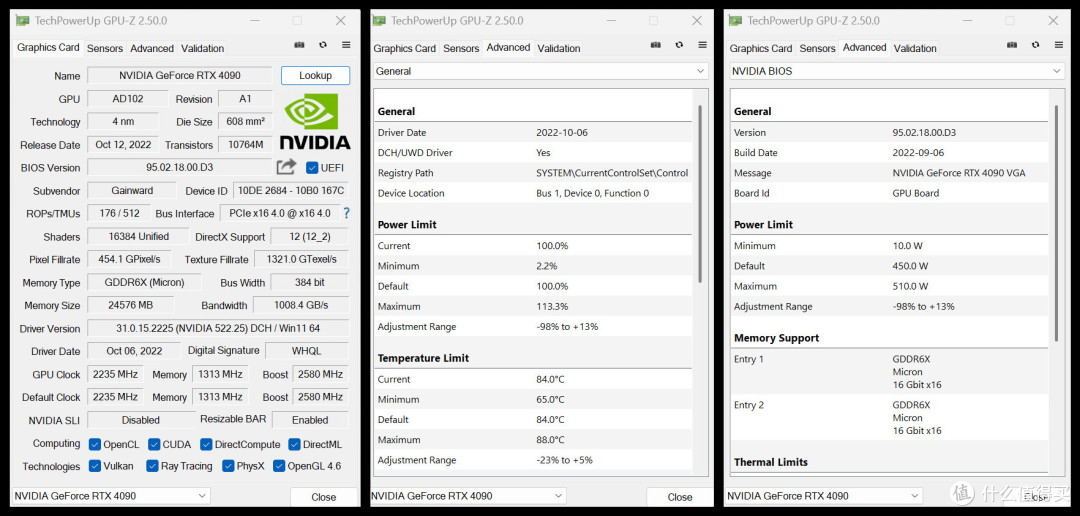Image resolution: width=1080 pixels, height=516 pixels.
Task: Click the Texture Fillrate field 1321.0 GTexel/s
Action: pos(302,260)
